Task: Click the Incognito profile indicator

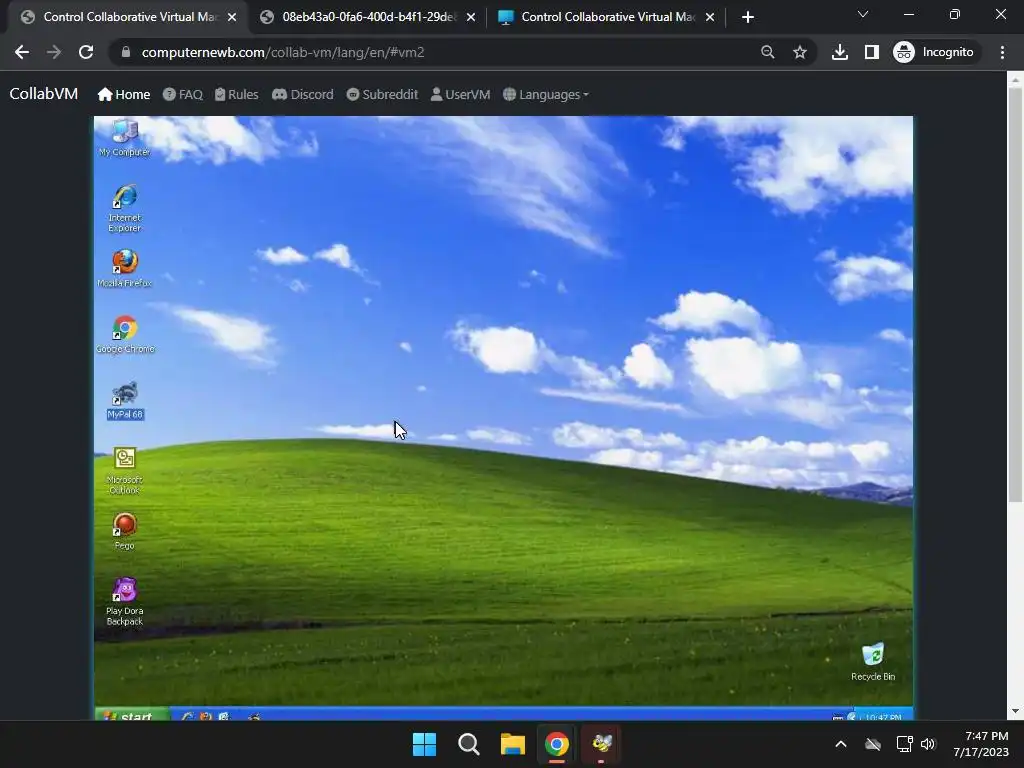Action: click(934, 52)
